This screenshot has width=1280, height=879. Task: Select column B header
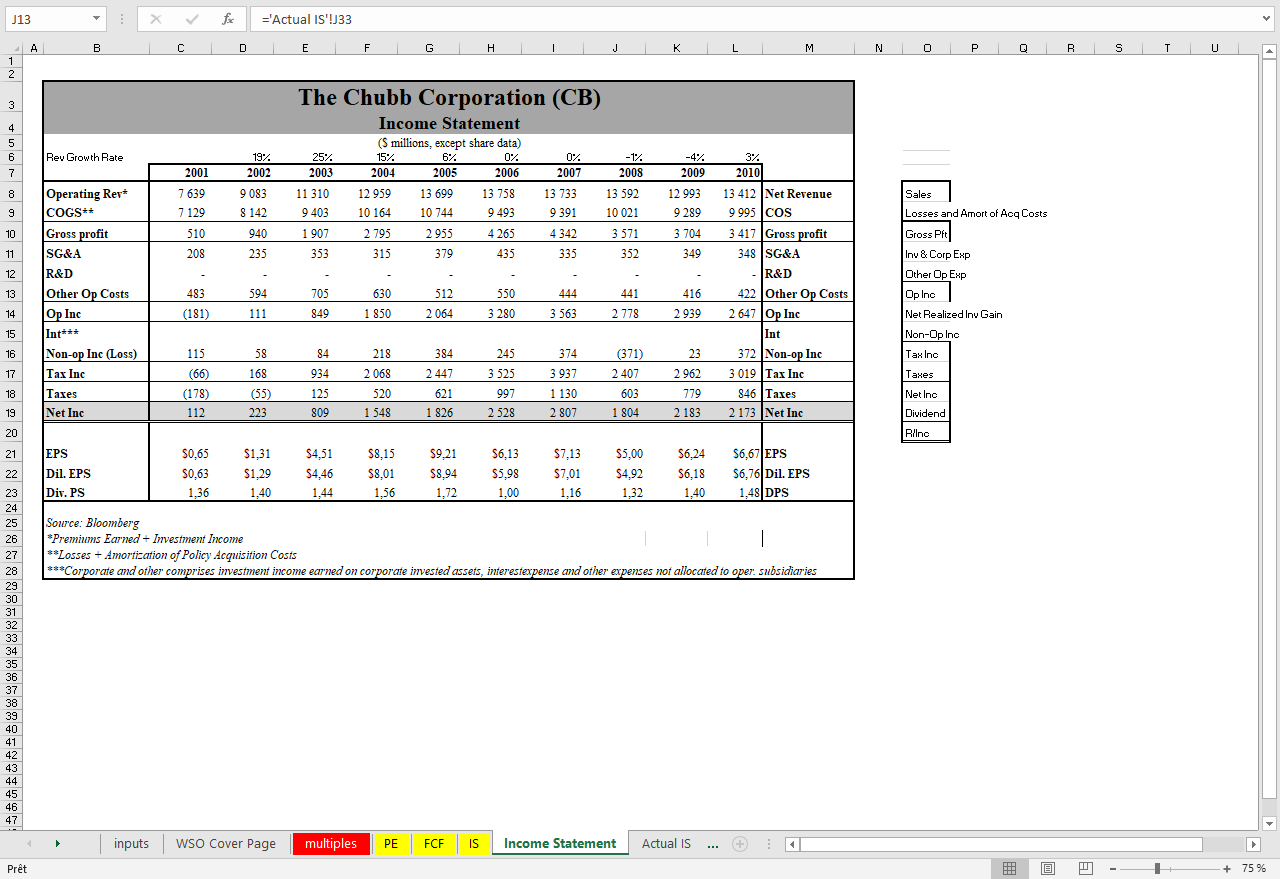[x=96, y=48]
